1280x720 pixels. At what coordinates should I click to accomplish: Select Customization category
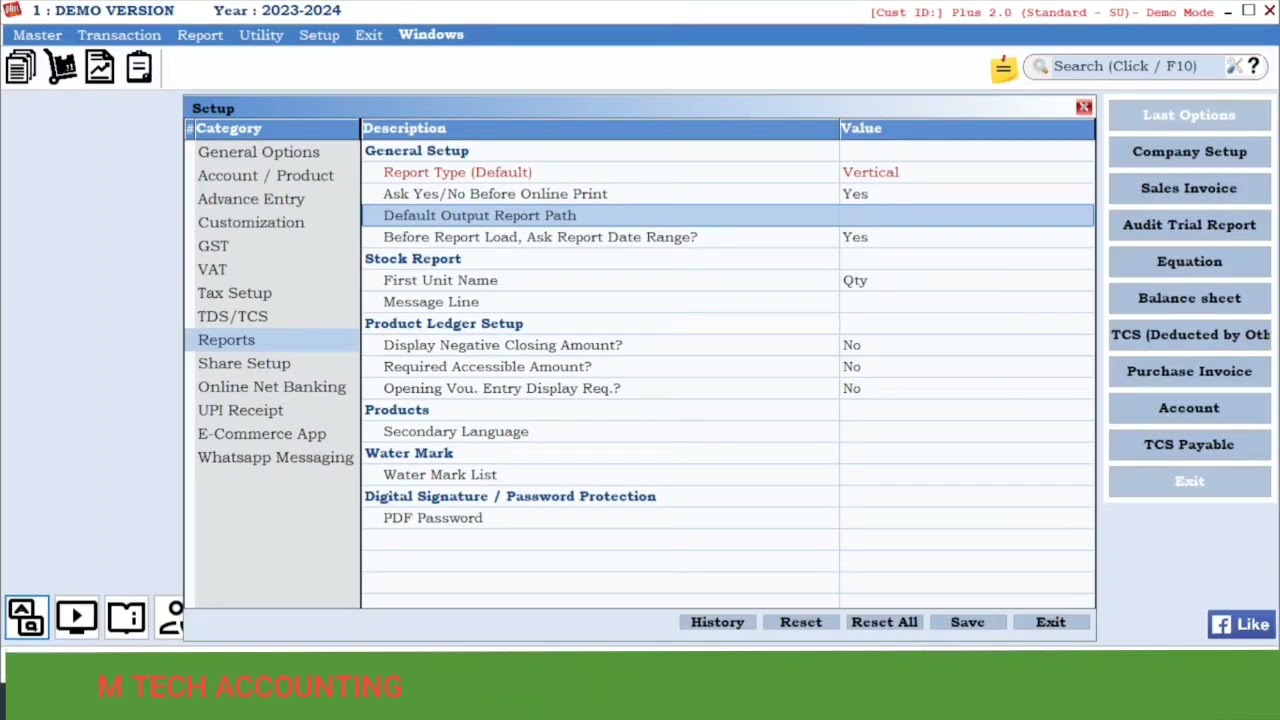click(x=251, y=222)
